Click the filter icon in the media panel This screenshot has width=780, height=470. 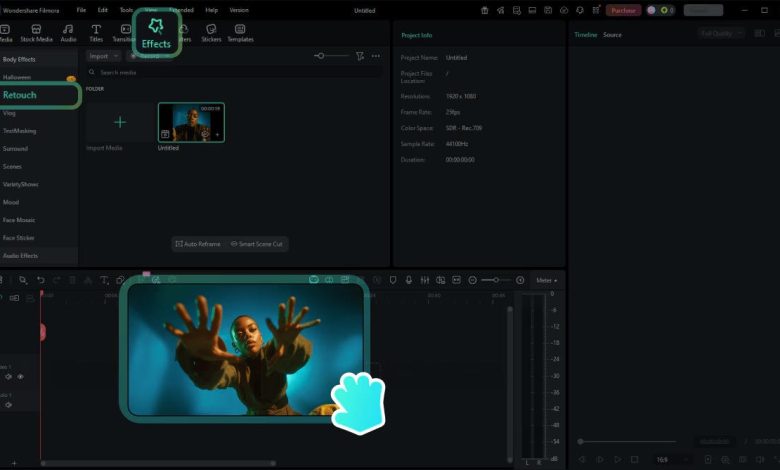click(x=360, y=56)
